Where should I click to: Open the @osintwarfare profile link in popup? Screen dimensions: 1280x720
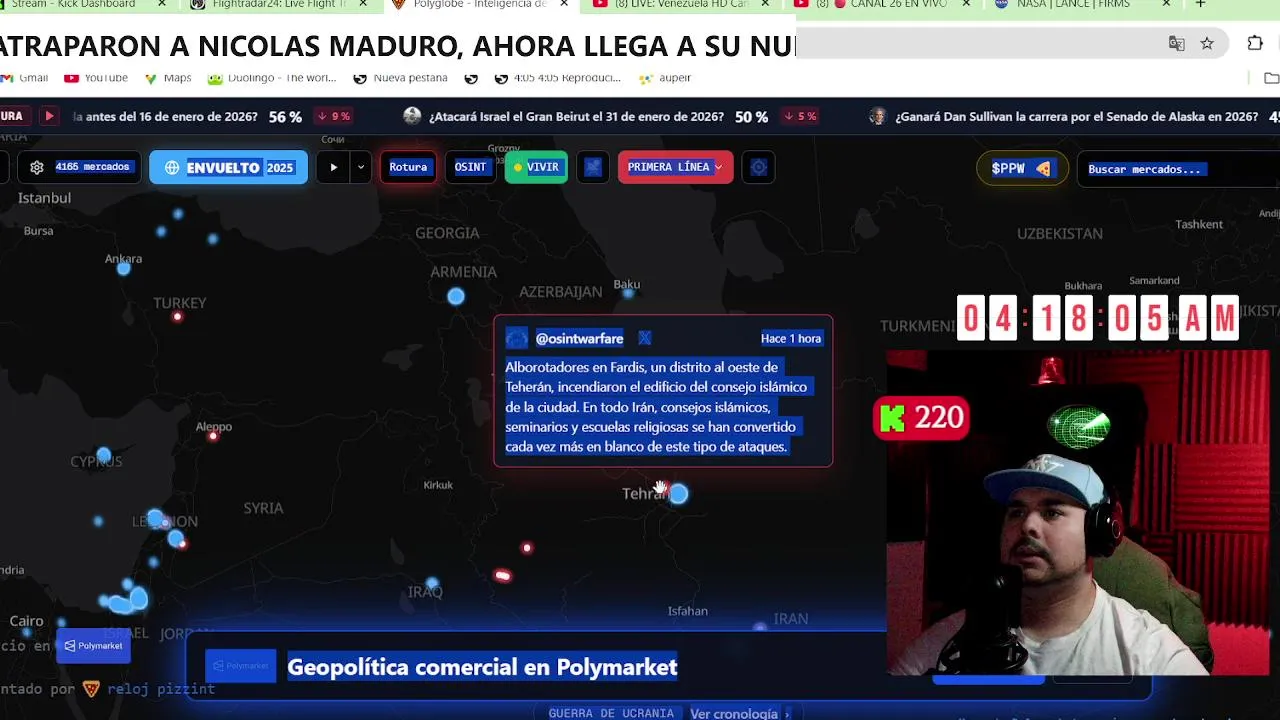tap(579, 338)
